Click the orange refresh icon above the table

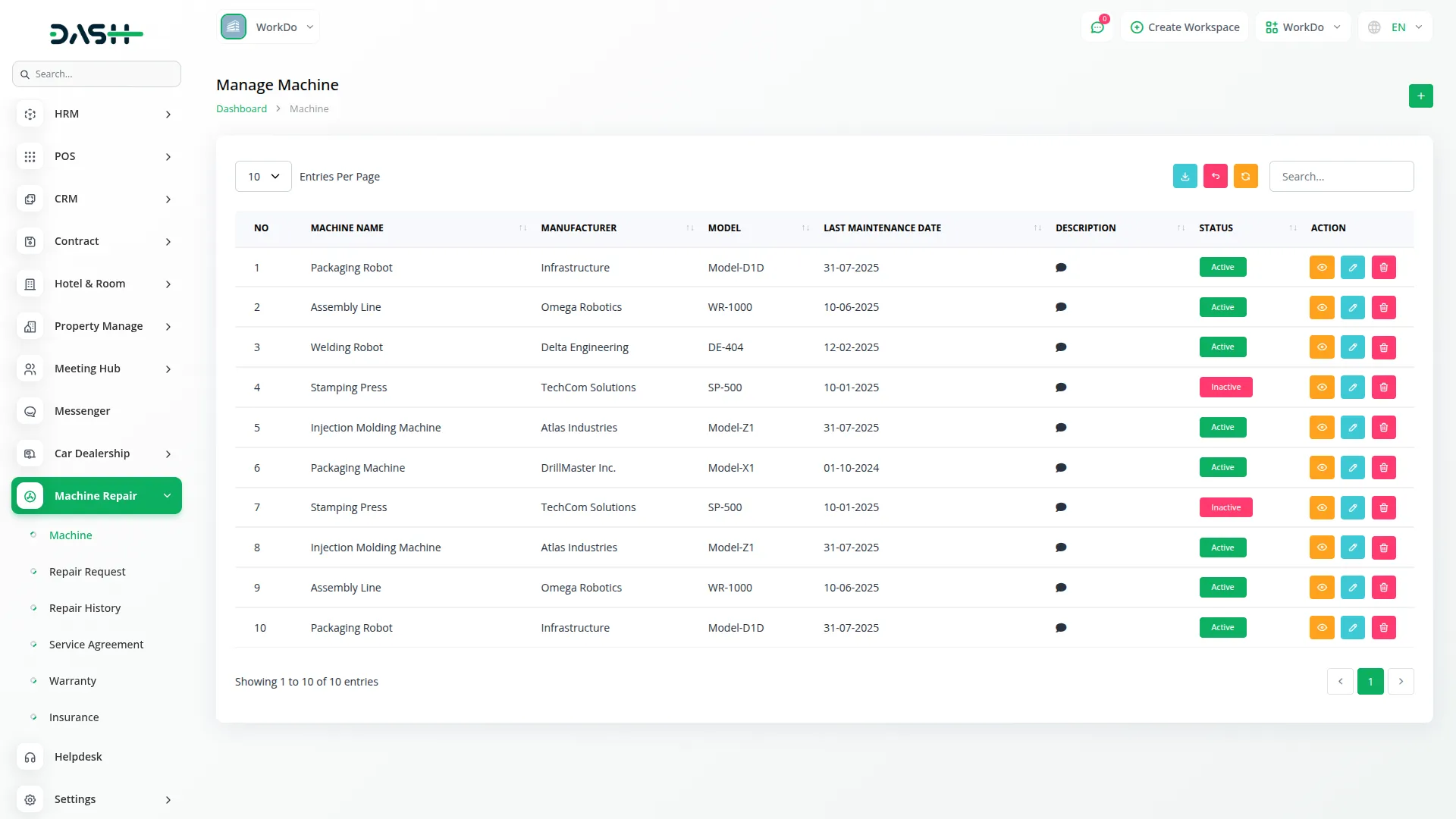[1246, 176]
